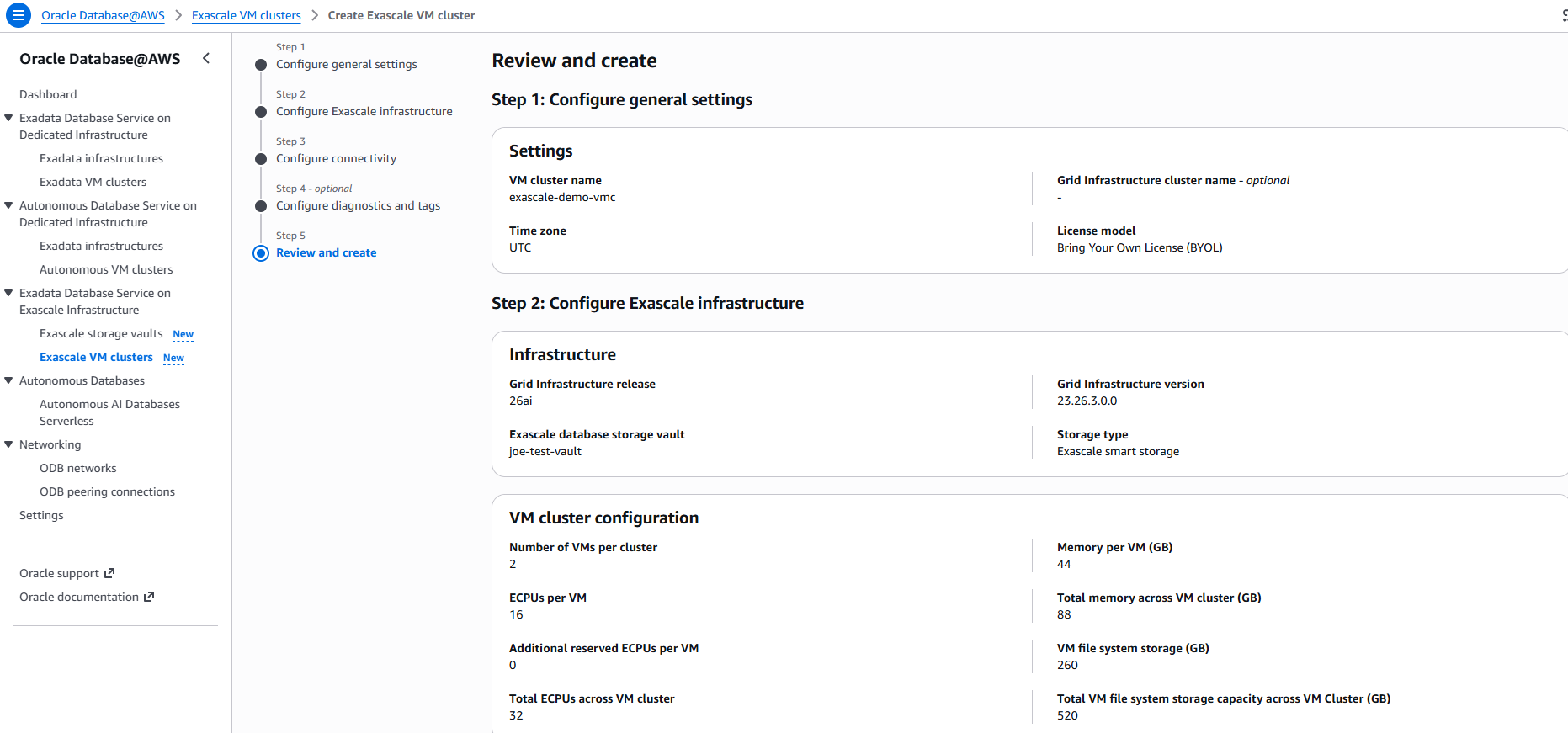This screenshot has height=733, width=1568.
Task: Open Exadata infrastructures under Autonomous Database Service
Action: 101,246
